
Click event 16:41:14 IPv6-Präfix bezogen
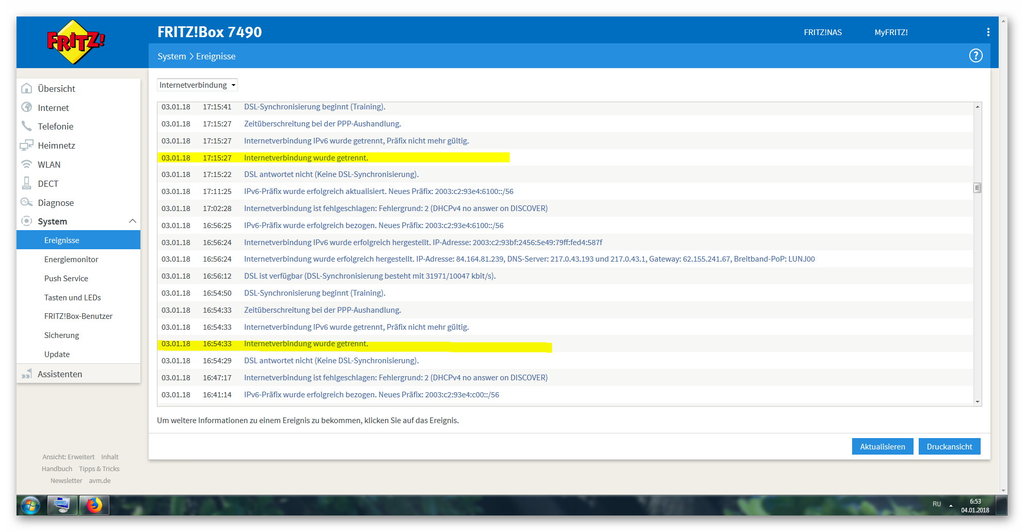pos(566,394)
